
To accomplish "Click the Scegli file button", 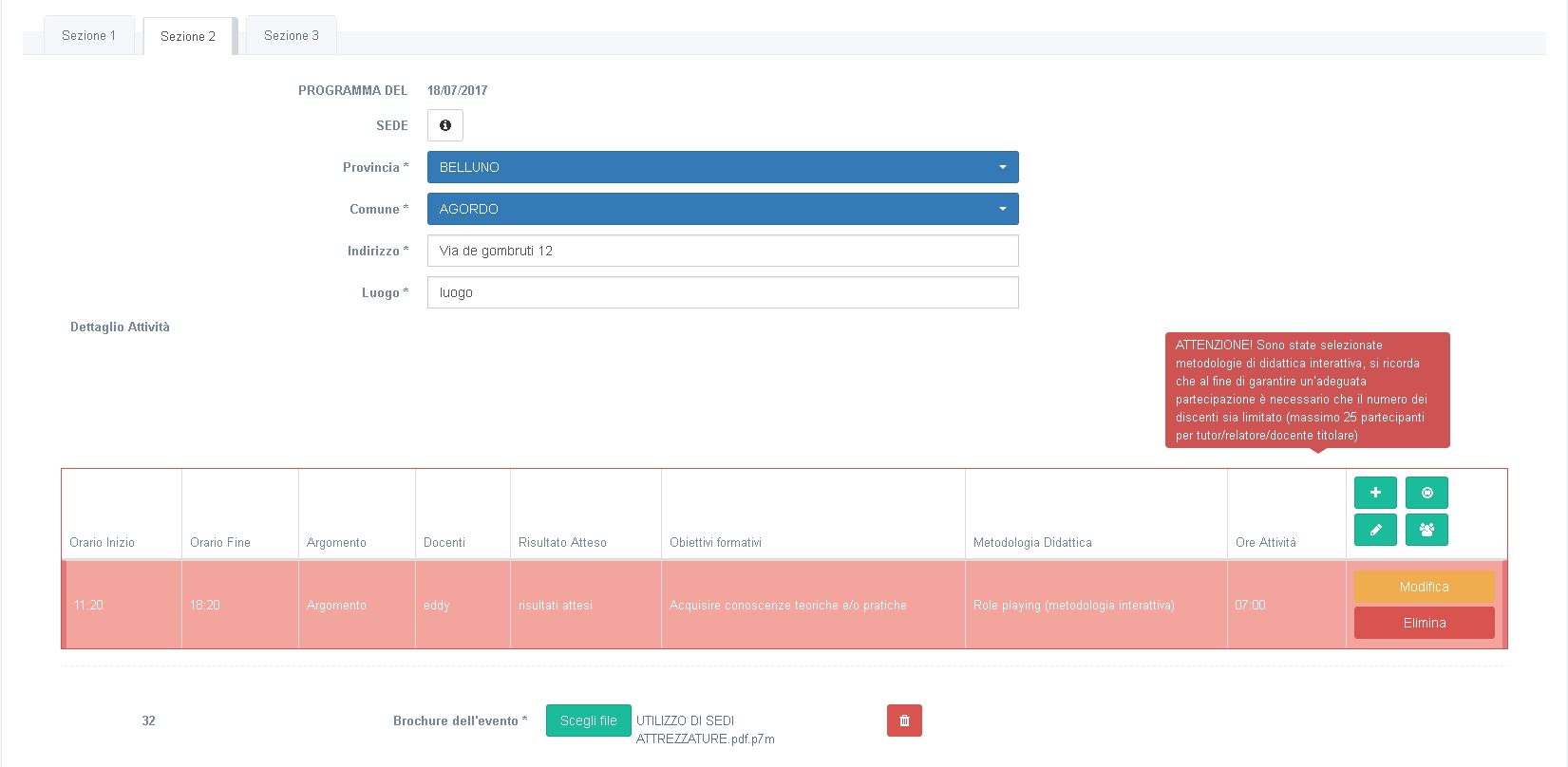I will (588, 720).
